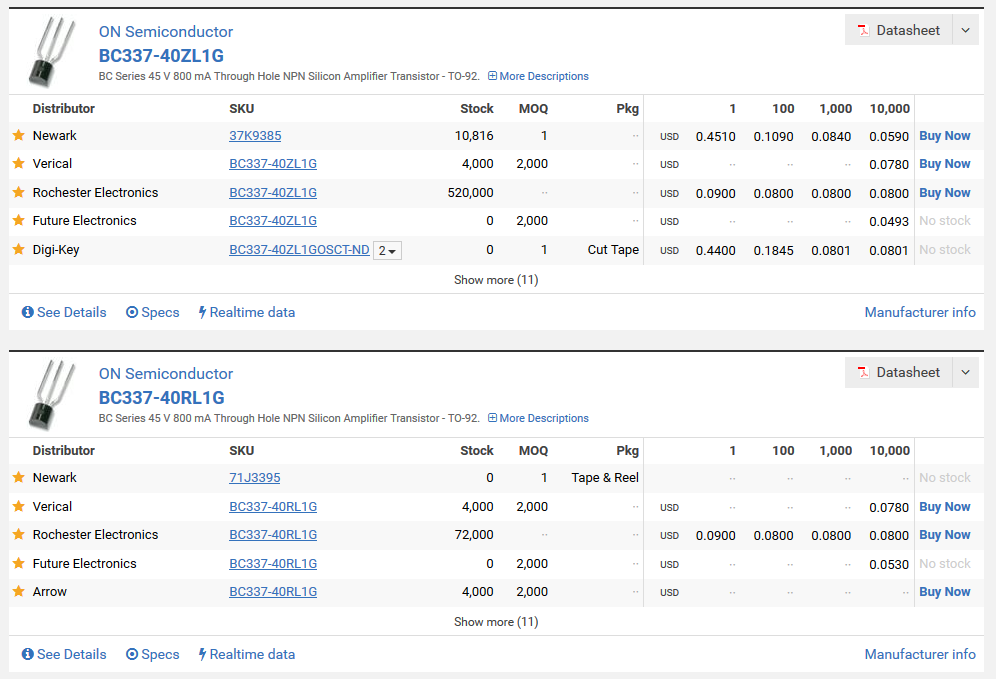Click Buy Now for Rochester with 520,000 stock

pos(945,192)
